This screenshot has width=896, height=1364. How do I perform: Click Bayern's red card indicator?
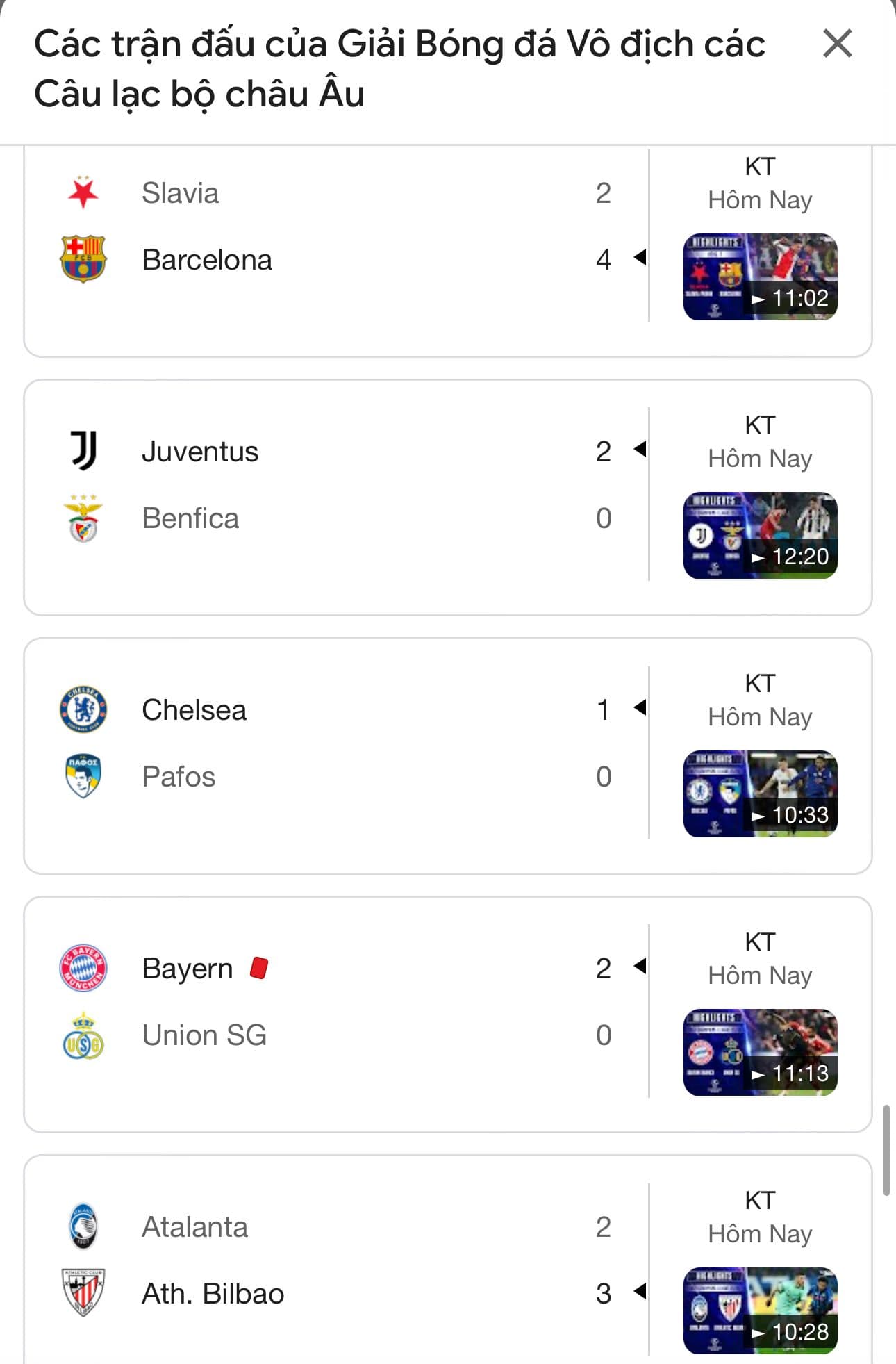259,968
